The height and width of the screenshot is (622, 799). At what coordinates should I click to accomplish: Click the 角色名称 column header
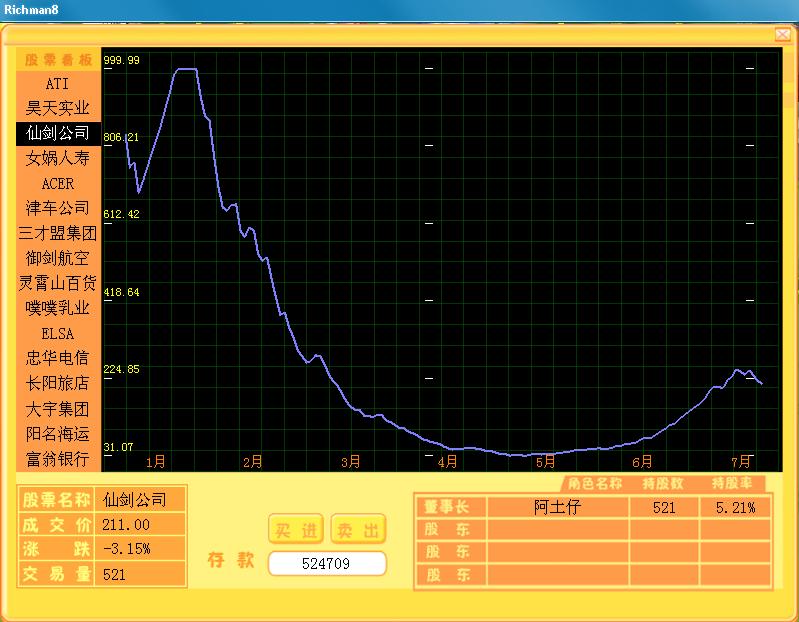pos(595,483)
